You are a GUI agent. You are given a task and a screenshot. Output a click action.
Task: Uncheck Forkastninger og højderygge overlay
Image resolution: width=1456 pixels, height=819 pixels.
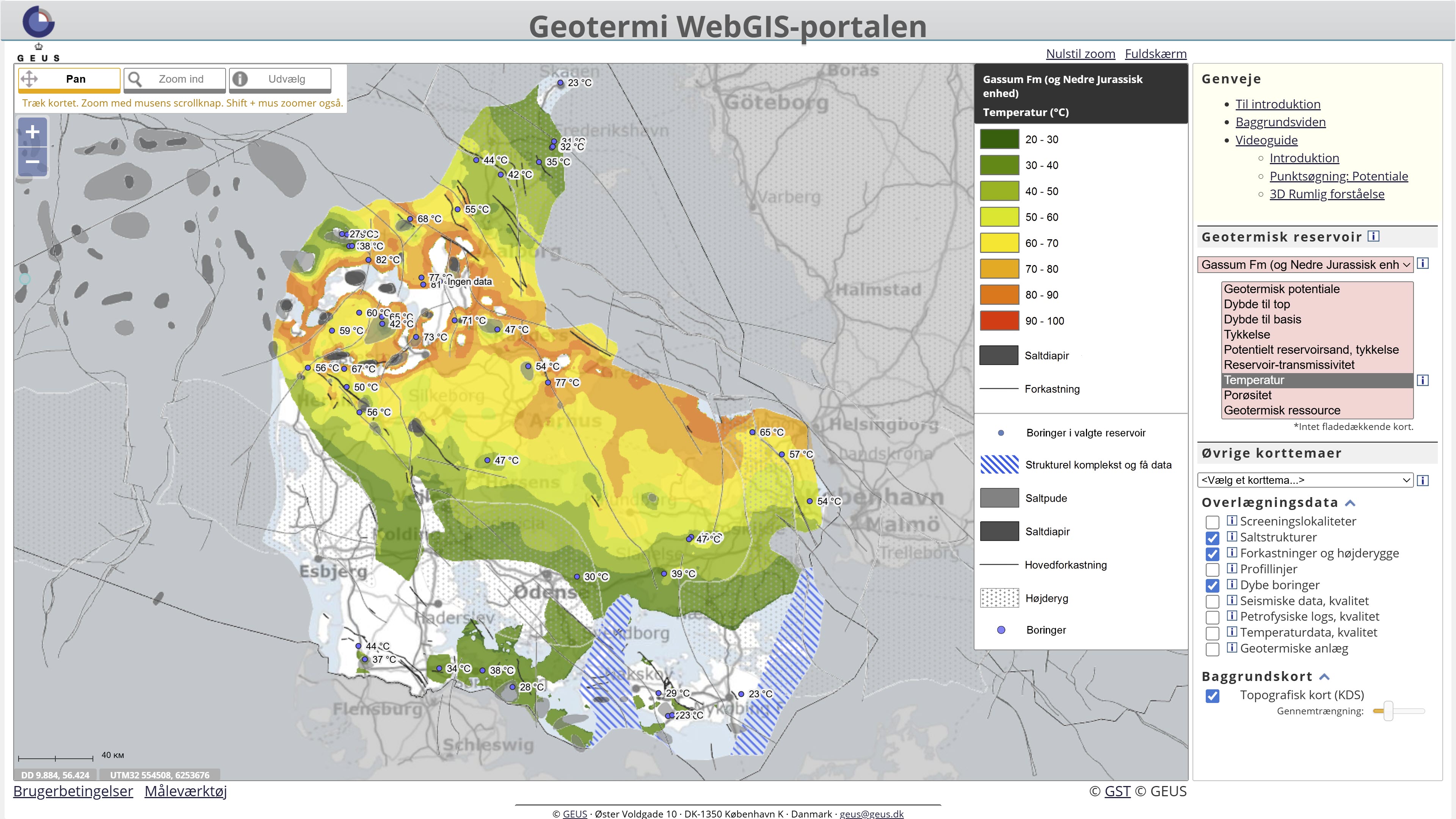click(x=1213, y=553)
